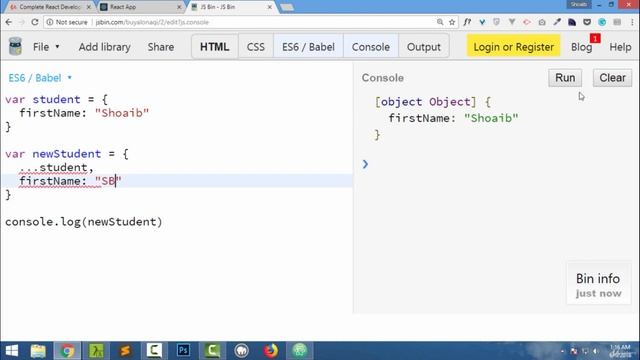Viewport: 640px width, 360px height.
Task: Open a new browser tab
Action: point(287,7)
